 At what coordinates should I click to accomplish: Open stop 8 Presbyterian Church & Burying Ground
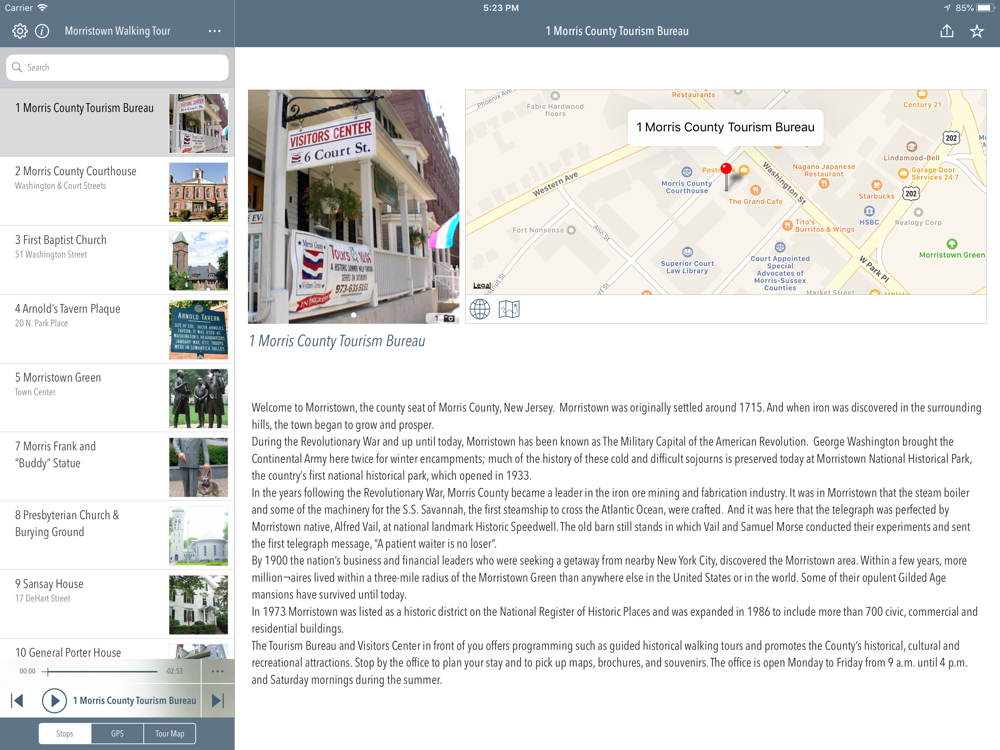(117, 536)
